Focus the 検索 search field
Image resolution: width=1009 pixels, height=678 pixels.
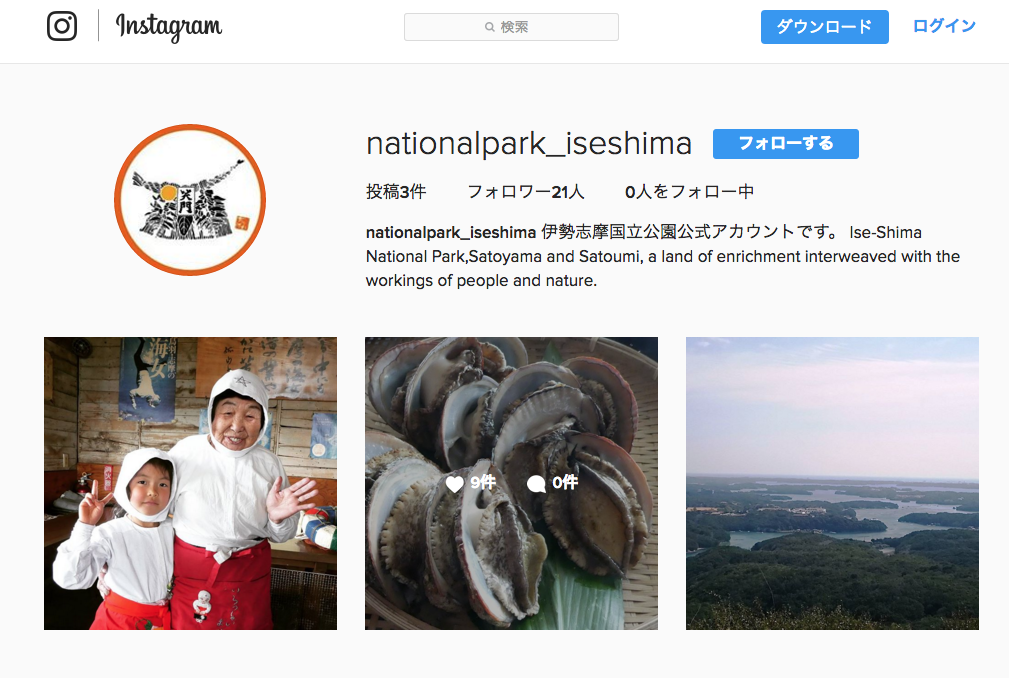click(x=512, y=27)
